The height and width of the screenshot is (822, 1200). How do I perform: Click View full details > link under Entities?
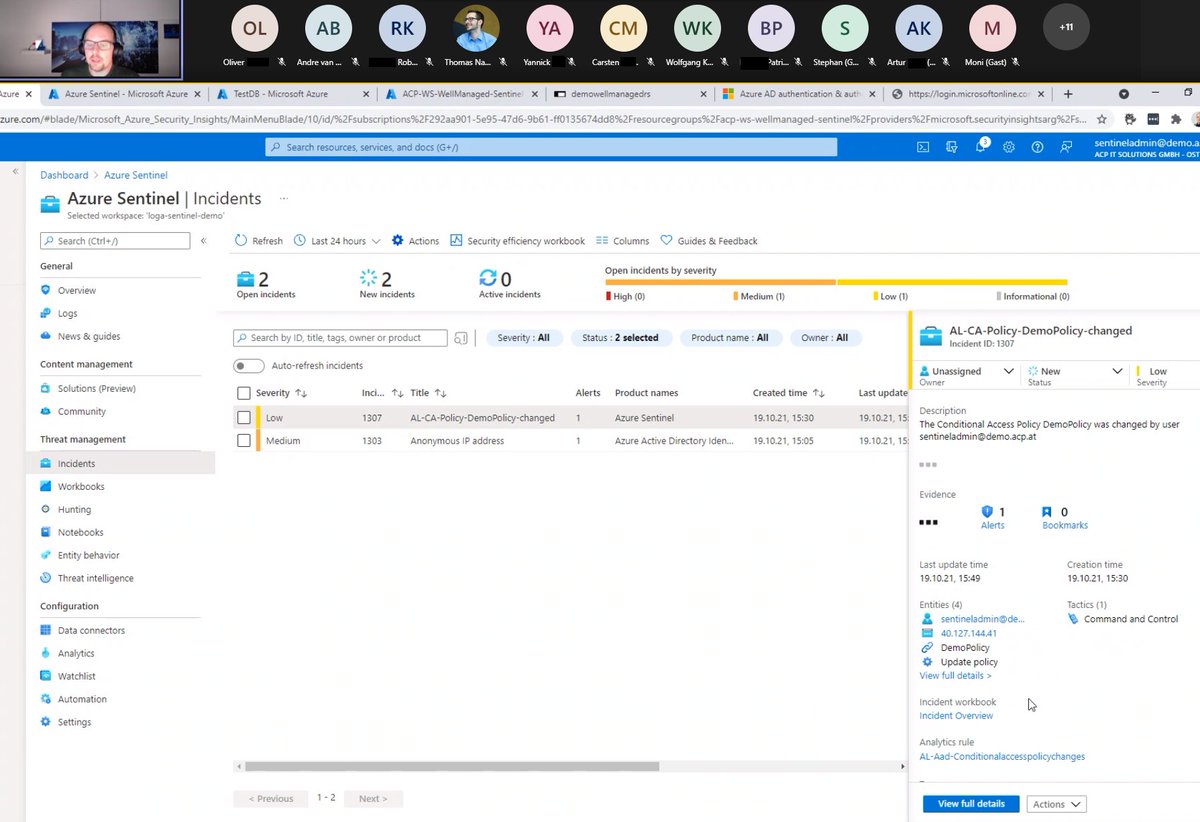(x=956, y=676)
